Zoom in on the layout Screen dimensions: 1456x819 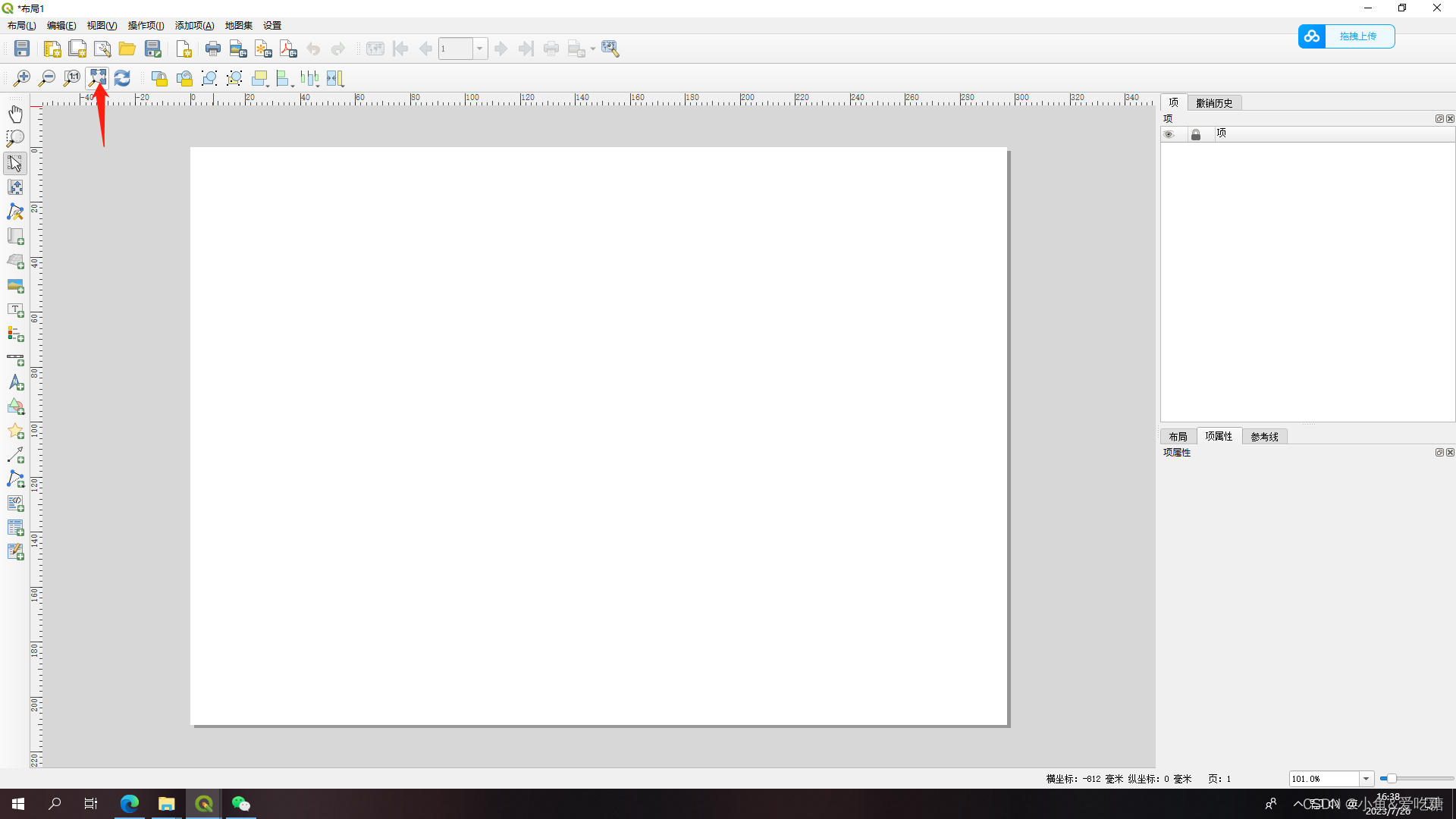click(x=22, y=78)
